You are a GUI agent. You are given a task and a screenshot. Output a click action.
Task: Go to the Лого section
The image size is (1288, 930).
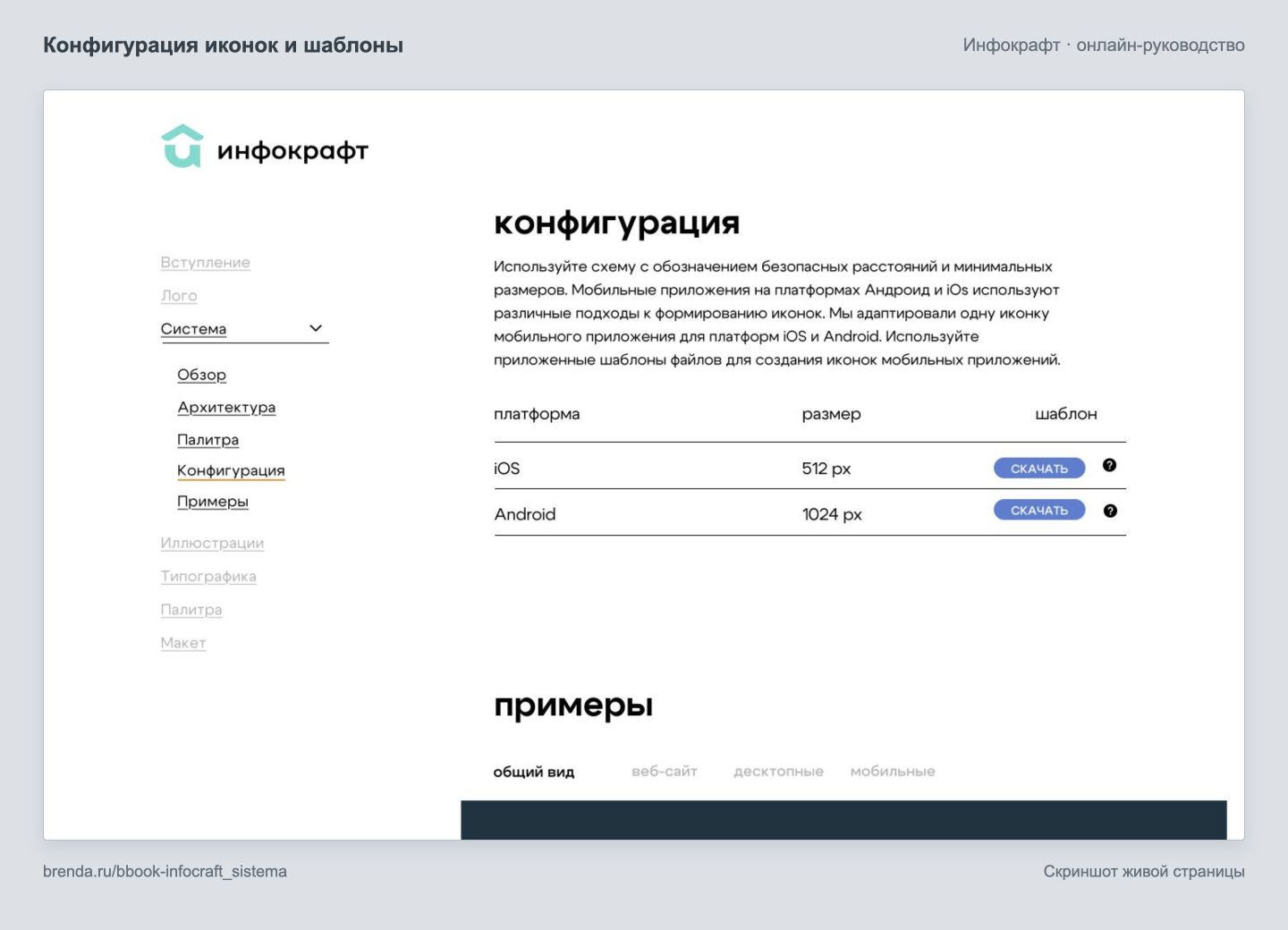coord(179,296)
